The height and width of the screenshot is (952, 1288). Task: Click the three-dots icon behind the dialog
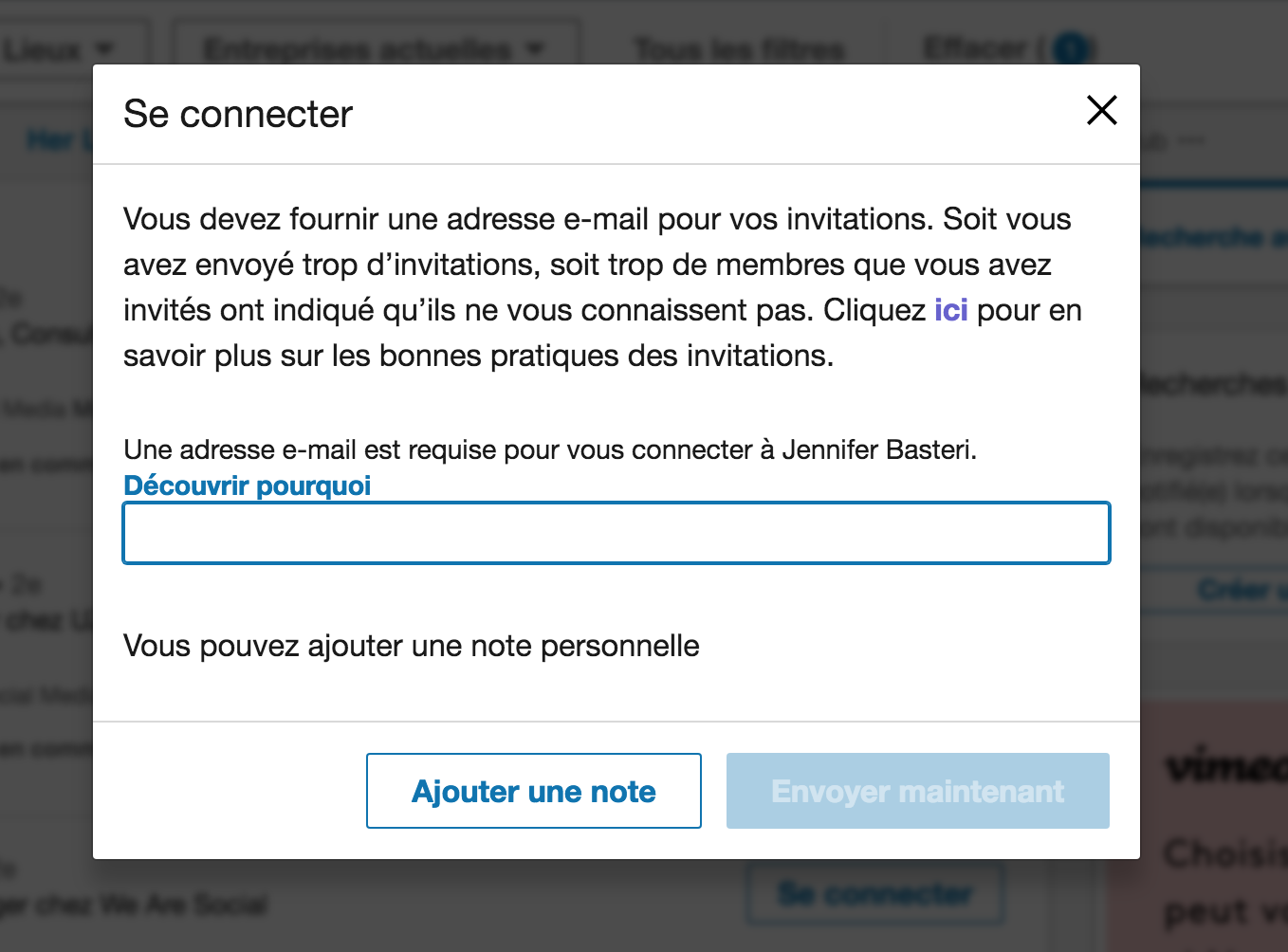pos(1192,140)
